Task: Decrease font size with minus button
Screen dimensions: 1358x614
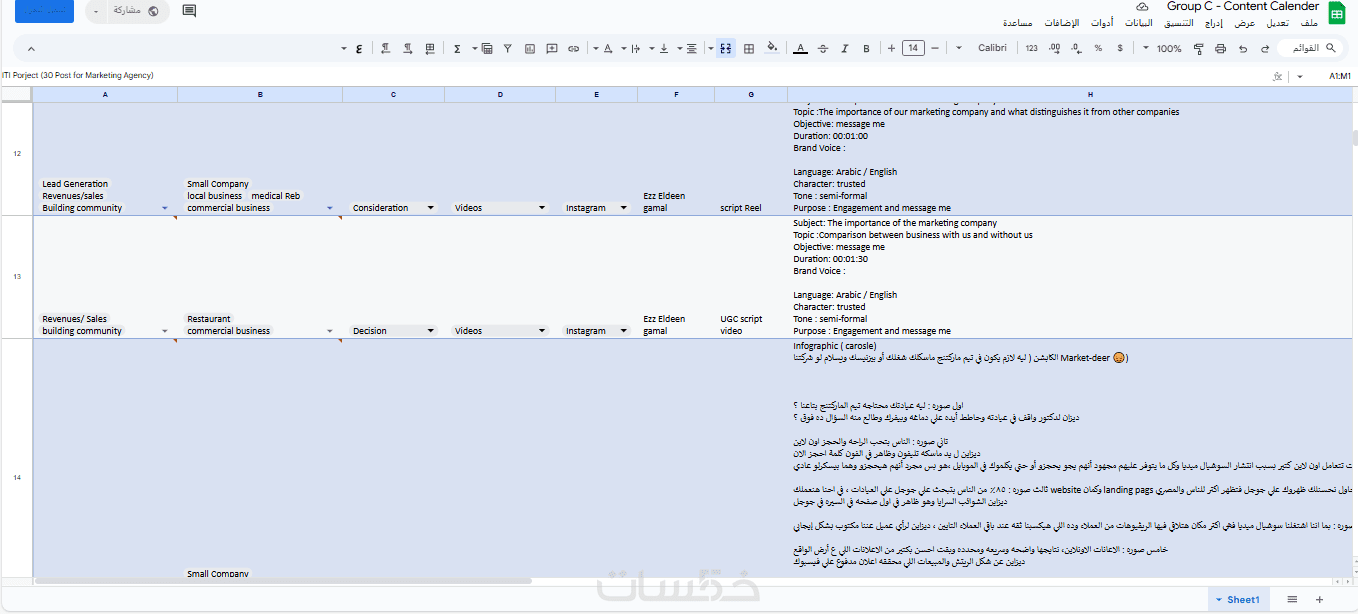Action: tap(935, 48)
